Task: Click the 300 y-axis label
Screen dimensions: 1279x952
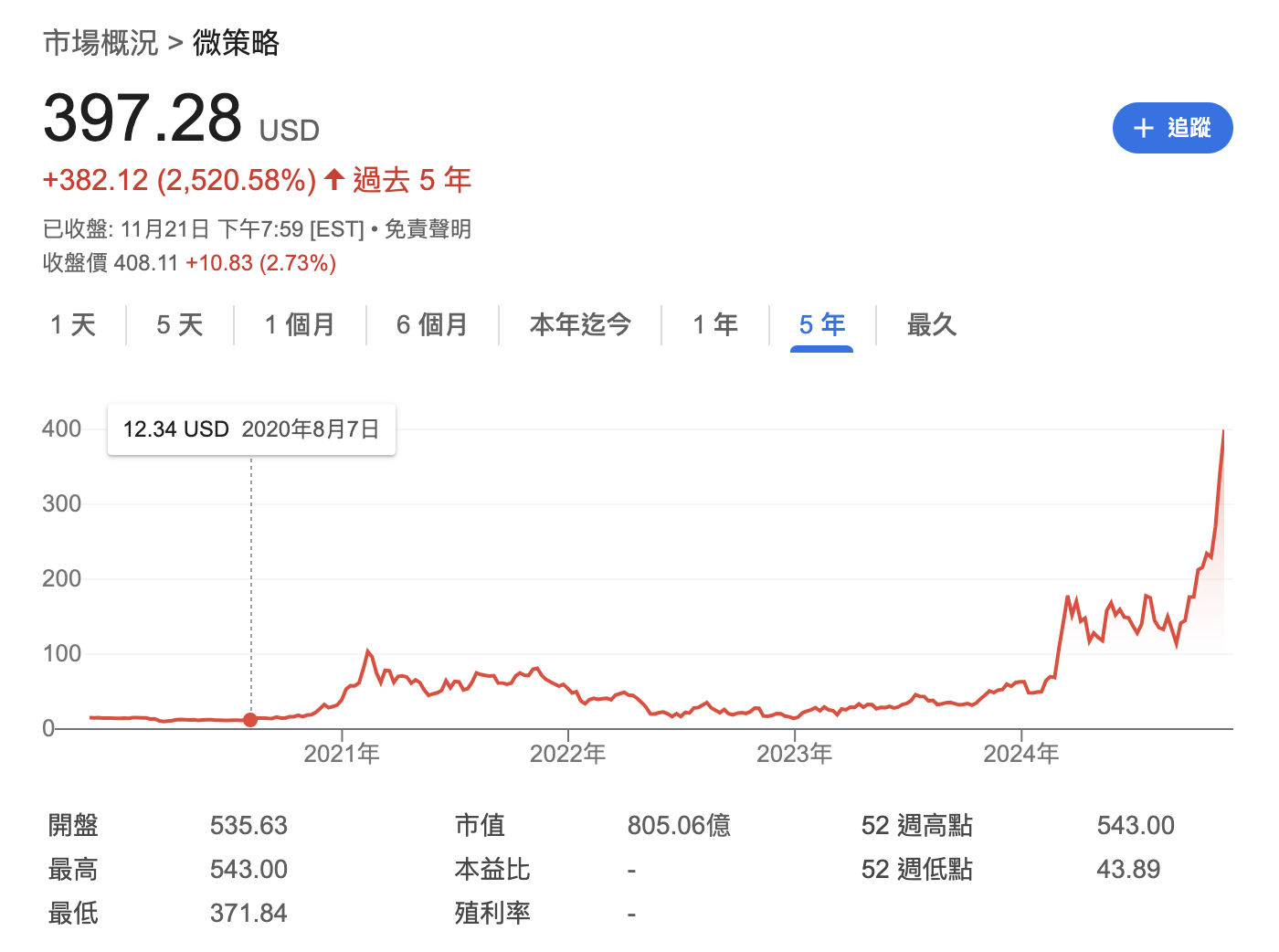Action: (x=62, y=503)
